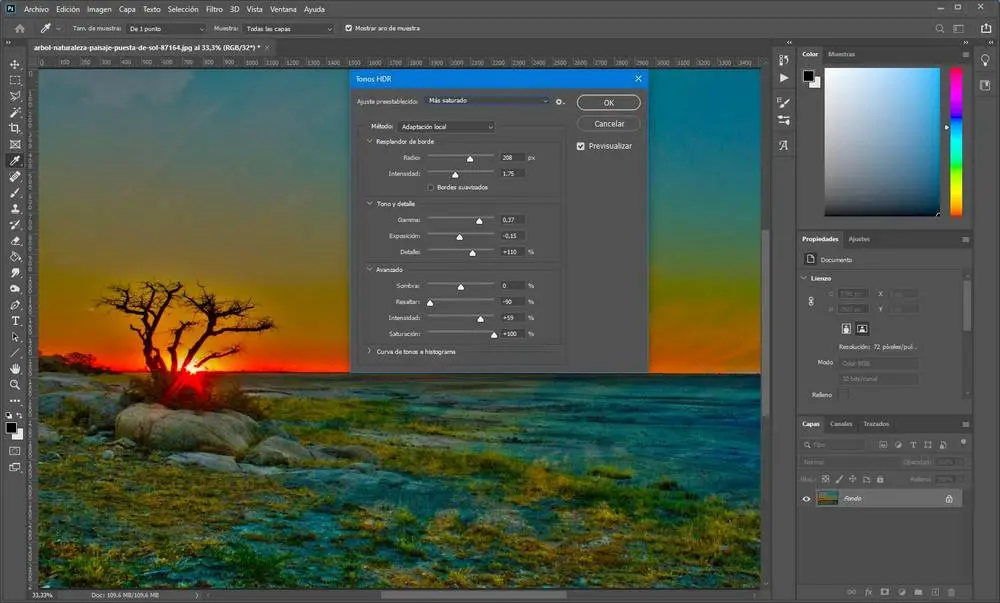This screenshot has height=603, width=1000.
Task: Pick the Eyedropper tool in toolbar
Action: [x=15, y=160]
